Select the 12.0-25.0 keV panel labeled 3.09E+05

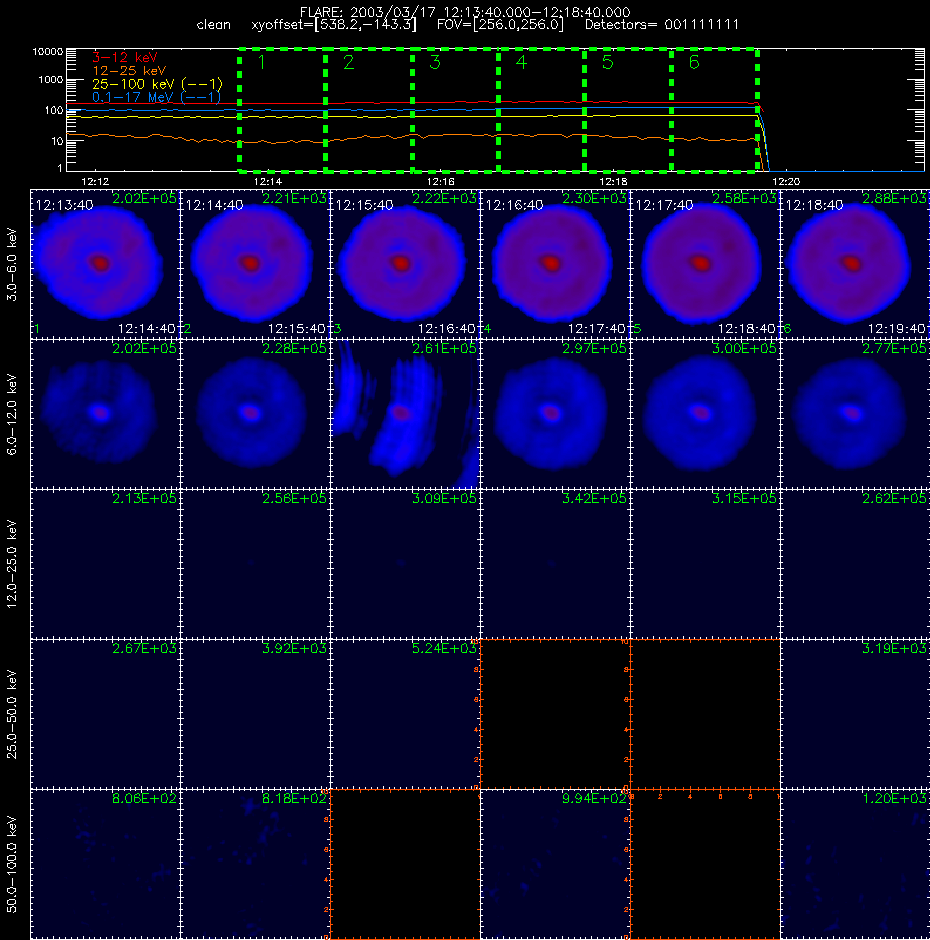[x=405, y=564]
